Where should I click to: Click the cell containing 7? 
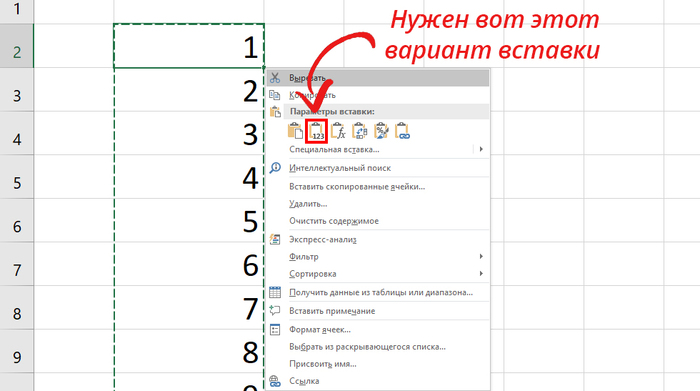189,308
